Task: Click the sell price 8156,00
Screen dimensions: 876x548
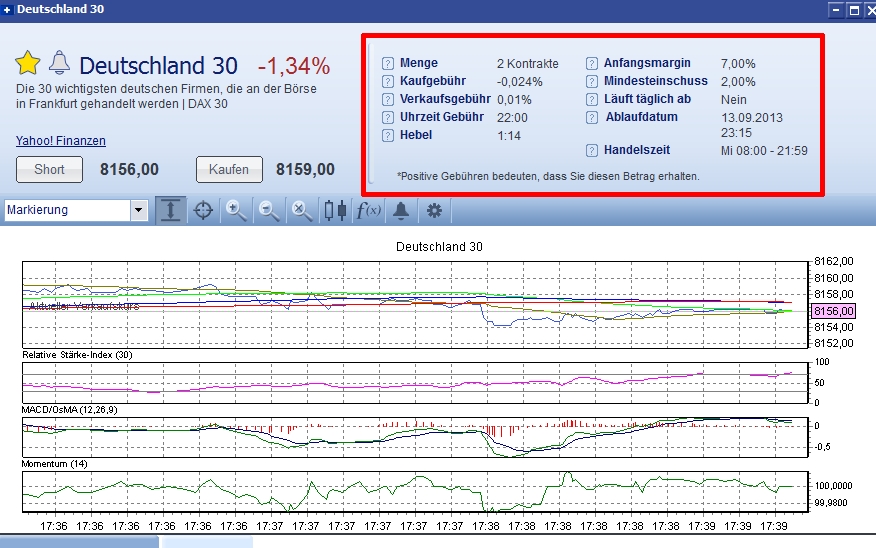Action: [129, 169]
